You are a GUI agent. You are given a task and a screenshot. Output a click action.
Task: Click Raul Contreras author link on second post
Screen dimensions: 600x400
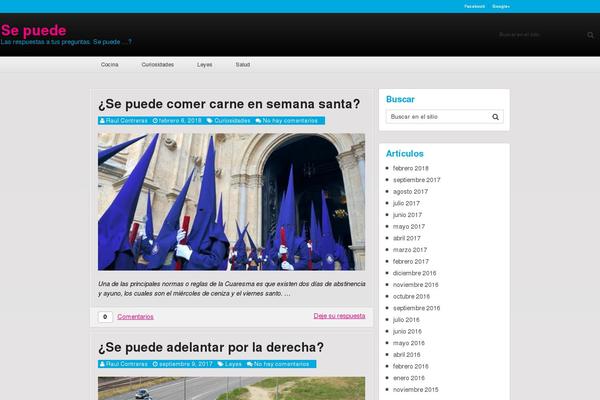click(127, 364)
